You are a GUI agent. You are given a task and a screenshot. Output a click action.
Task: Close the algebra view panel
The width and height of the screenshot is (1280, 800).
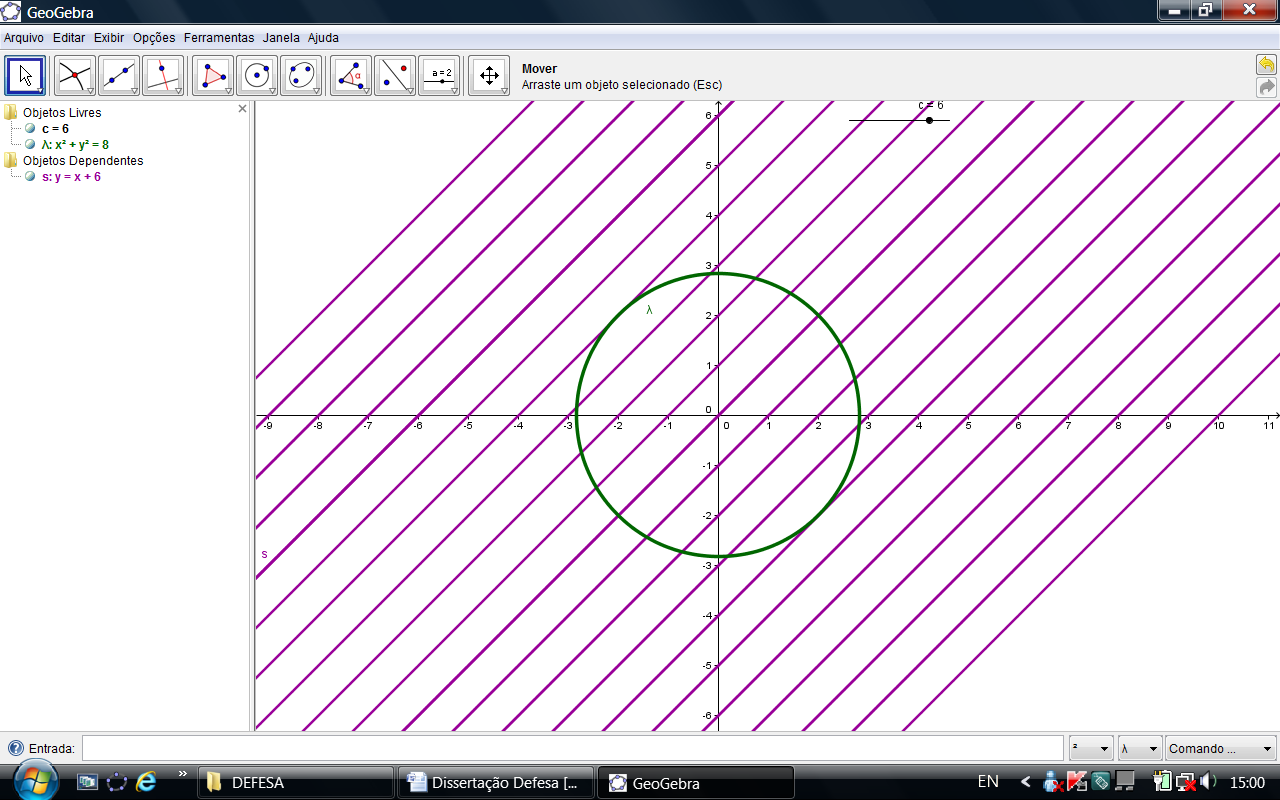[242, 108]
